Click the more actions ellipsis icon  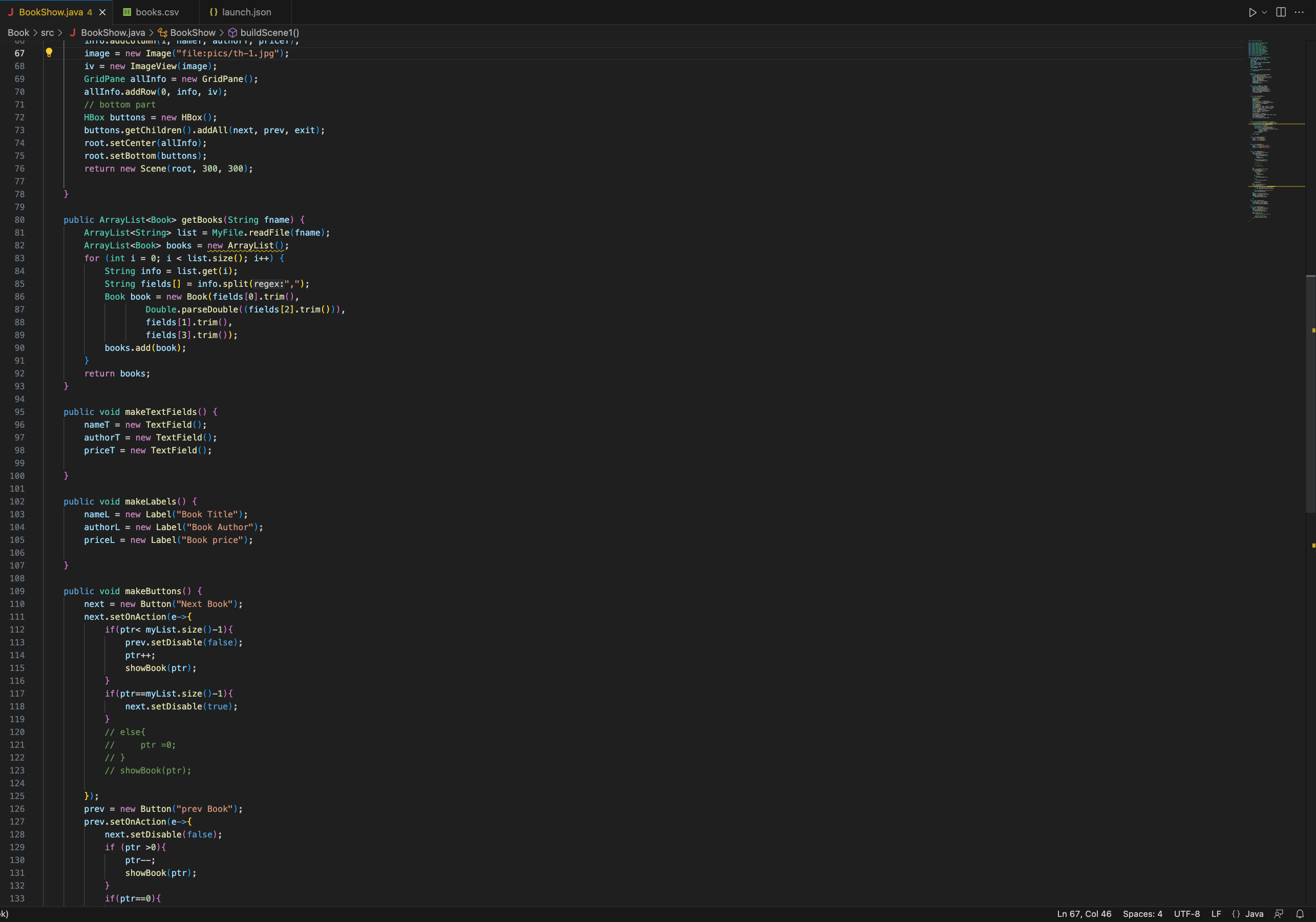1299,11
